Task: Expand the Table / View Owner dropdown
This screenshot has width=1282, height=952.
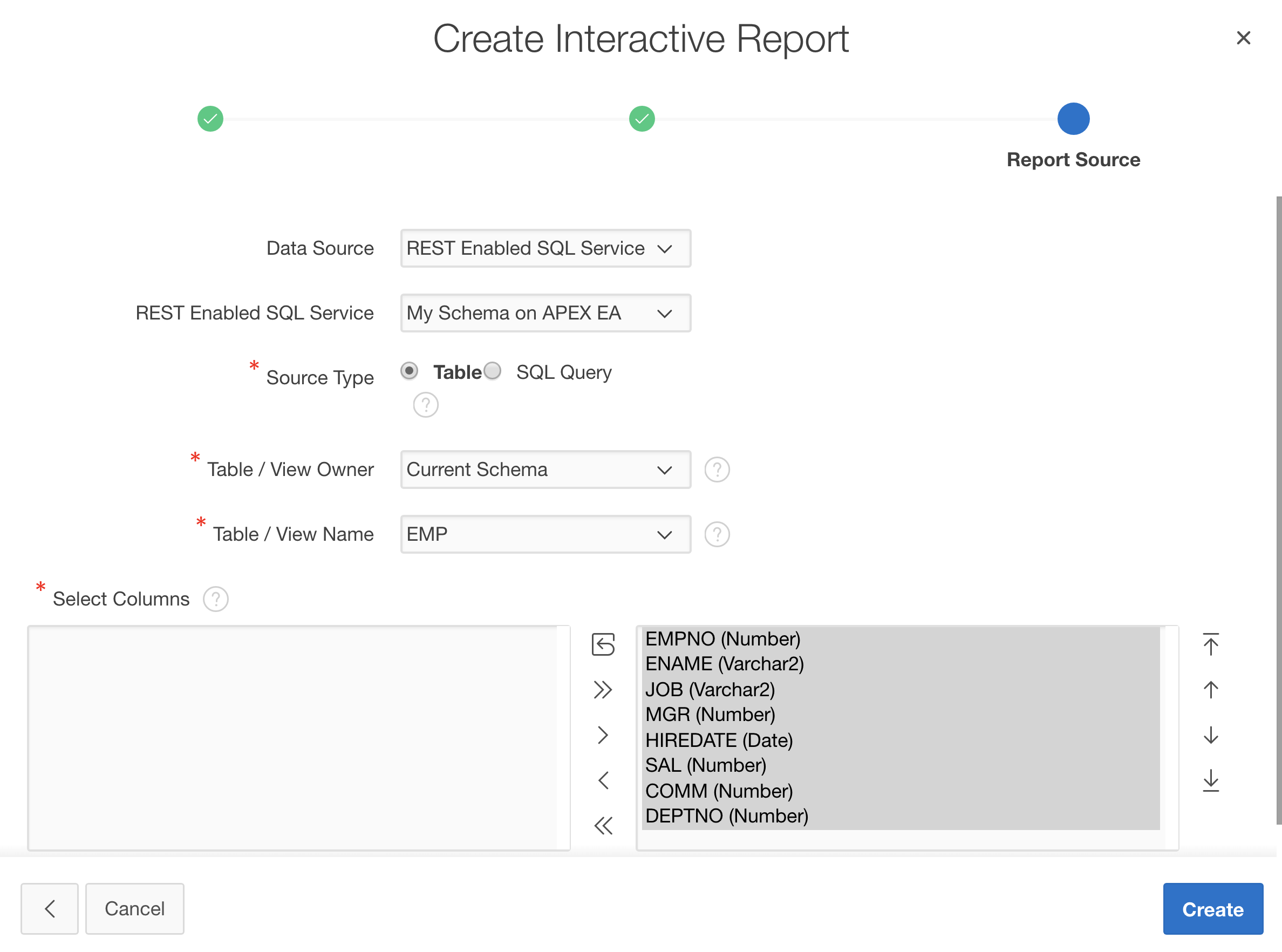Action: pyautogui.click(x=545, y=470)
